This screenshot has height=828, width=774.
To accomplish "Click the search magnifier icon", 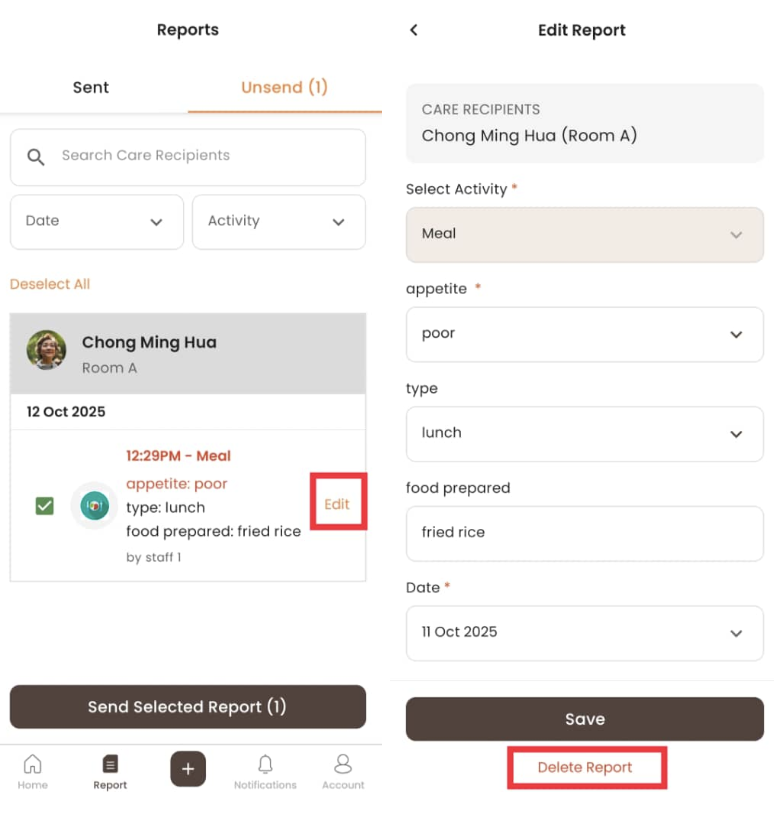I will point(36,157).
